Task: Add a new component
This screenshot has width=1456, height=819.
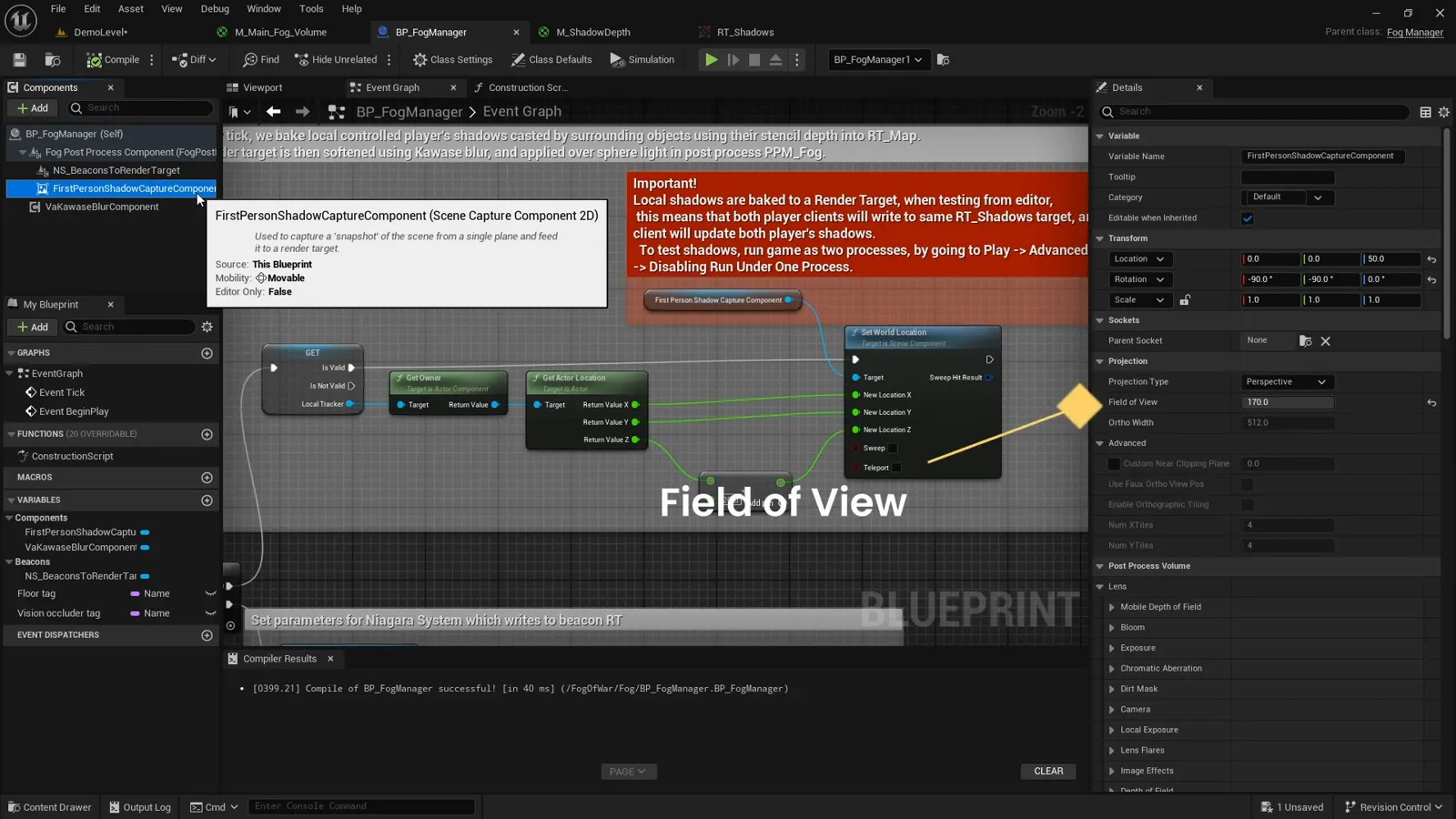Action: tap(33, 107)
